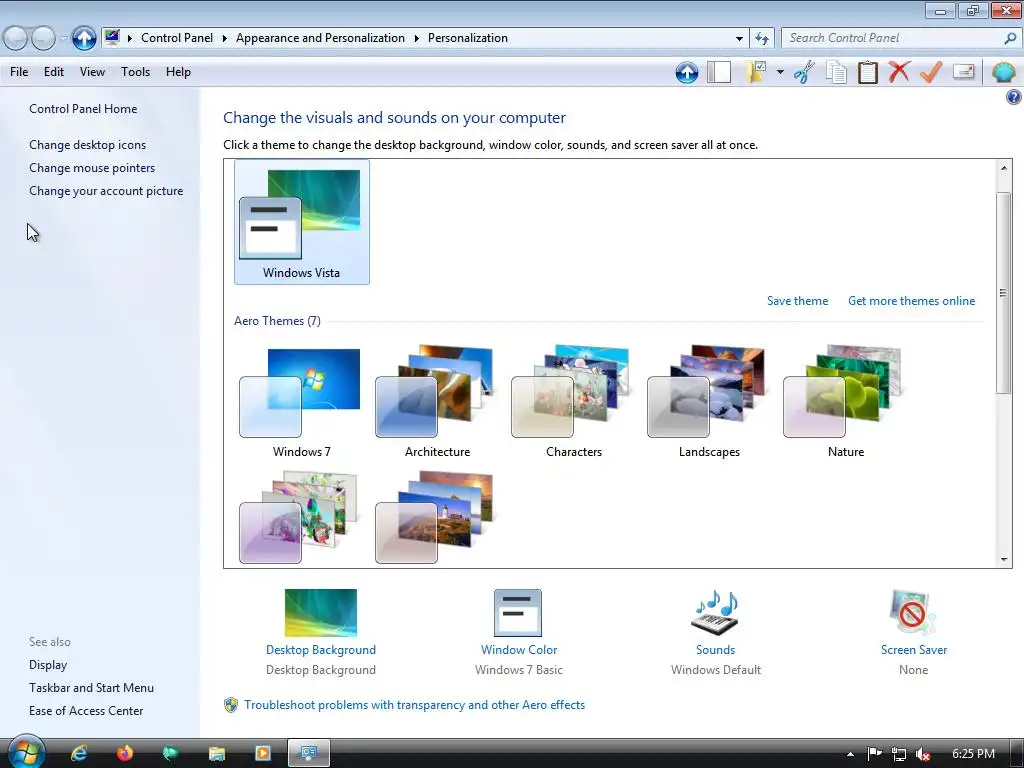
Task: Open Screen Saver settings icon
Action: point(913,613)
